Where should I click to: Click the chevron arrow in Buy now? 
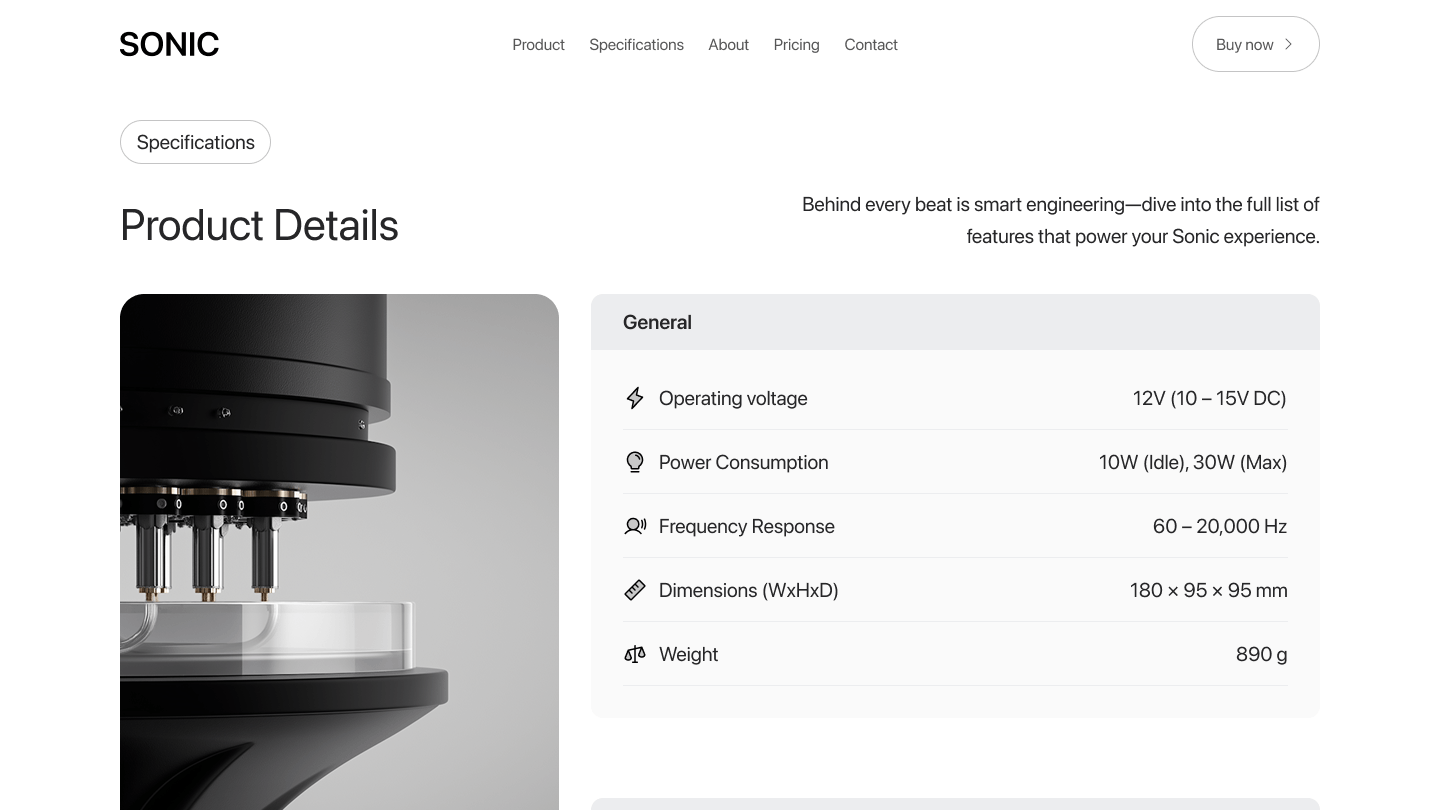1288,44
